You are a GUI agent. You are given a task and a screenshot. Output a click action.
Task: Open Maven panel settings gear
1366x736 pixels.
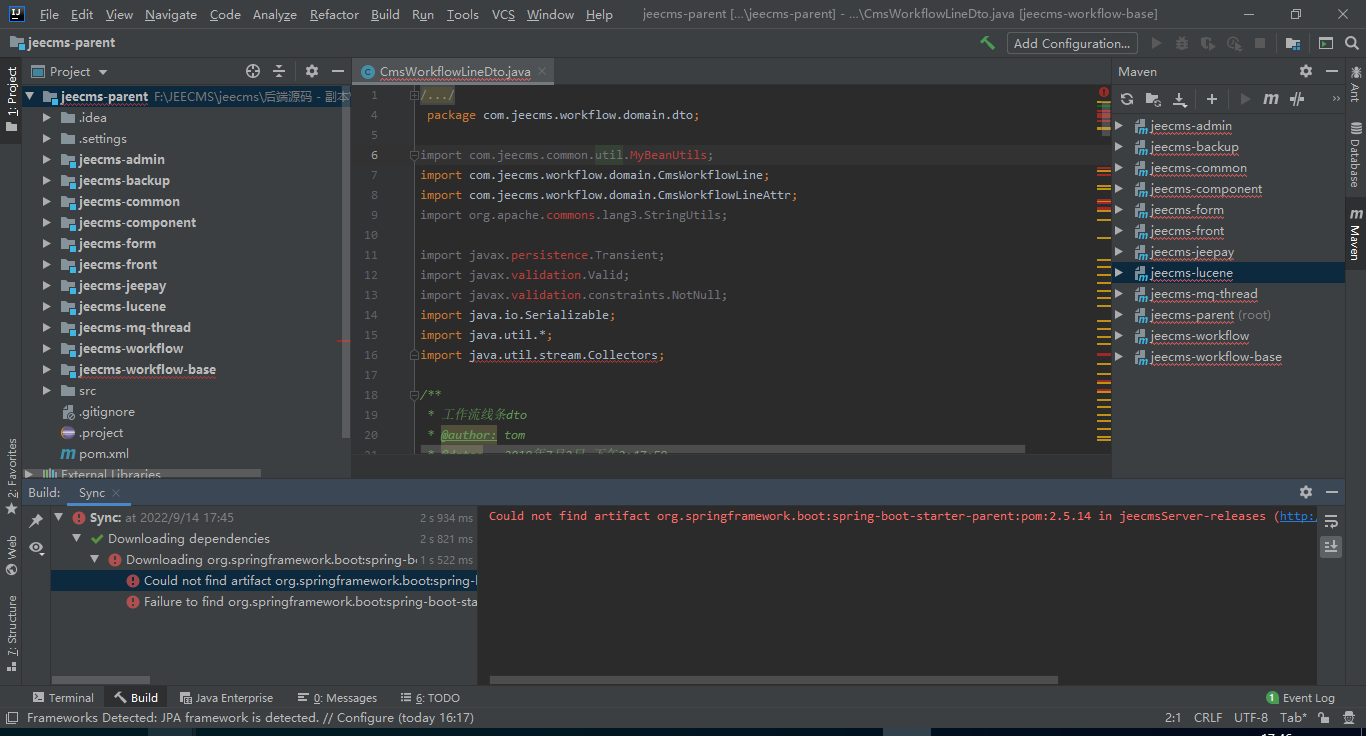click(x=1305, y=71)
